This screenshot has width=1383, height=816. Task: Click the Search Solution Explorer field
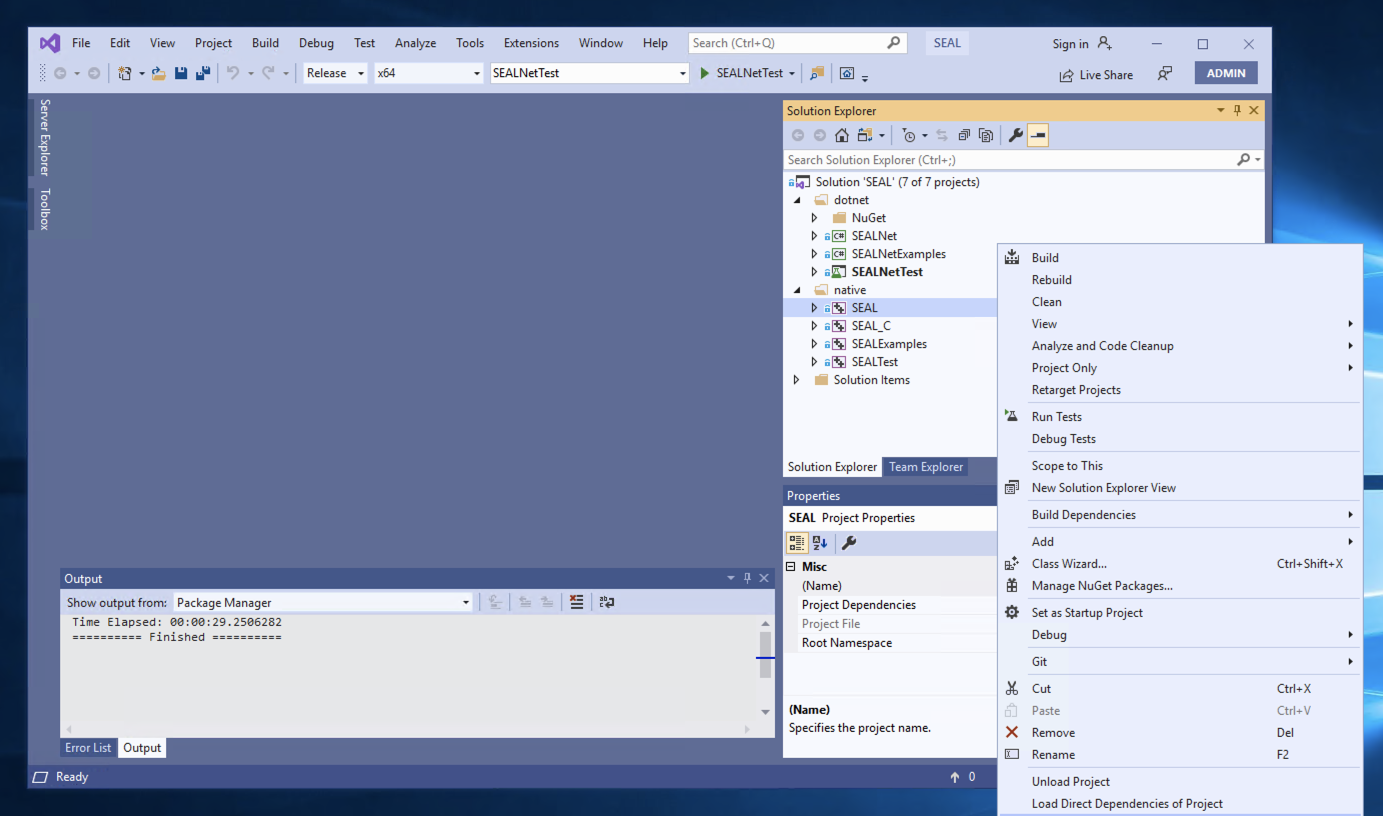coord(1010,160)
